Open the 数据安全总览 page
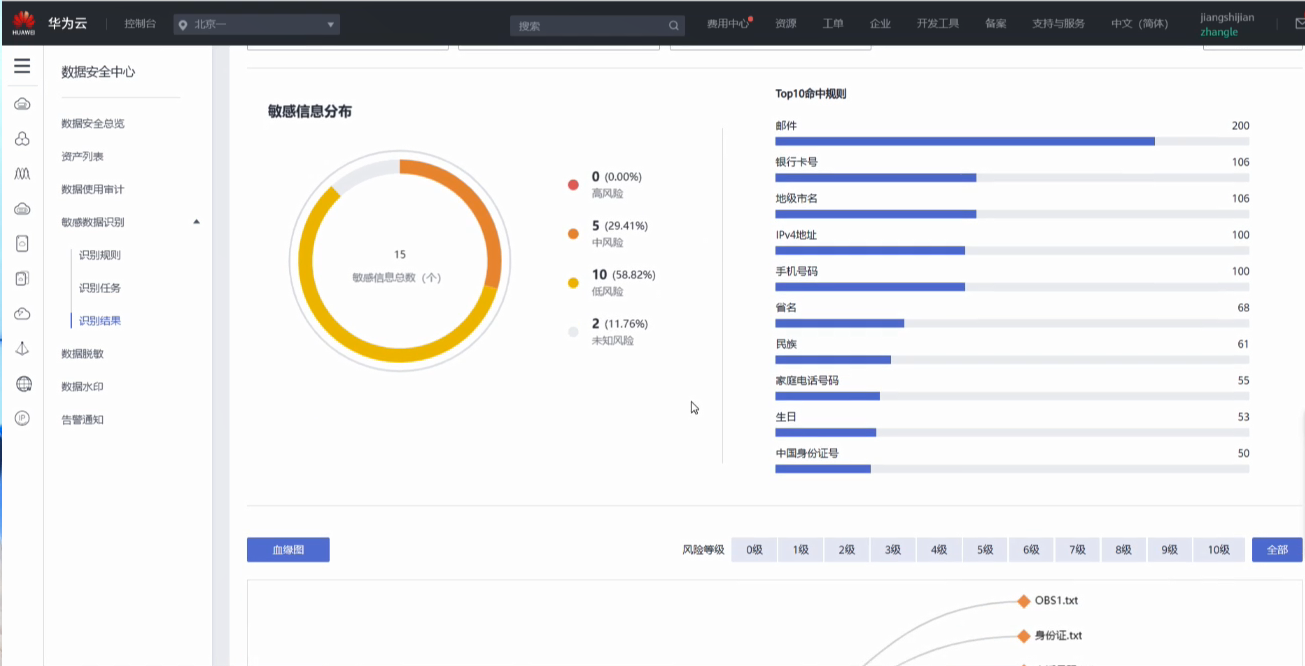 pyautogui.click(x=93, y=124)
